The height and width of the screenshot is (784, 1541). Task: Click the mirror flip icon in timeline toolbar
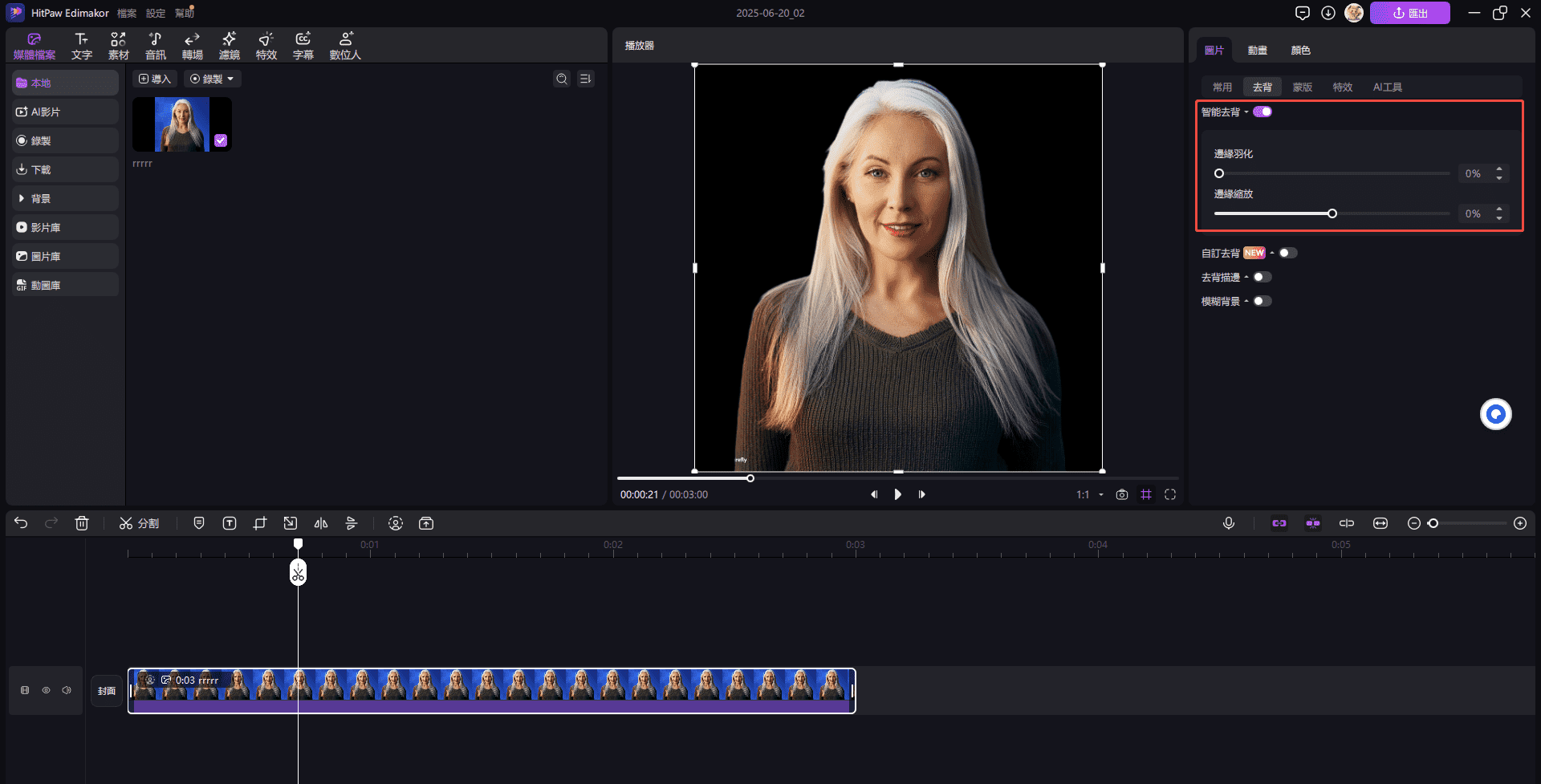click(321, 523)
